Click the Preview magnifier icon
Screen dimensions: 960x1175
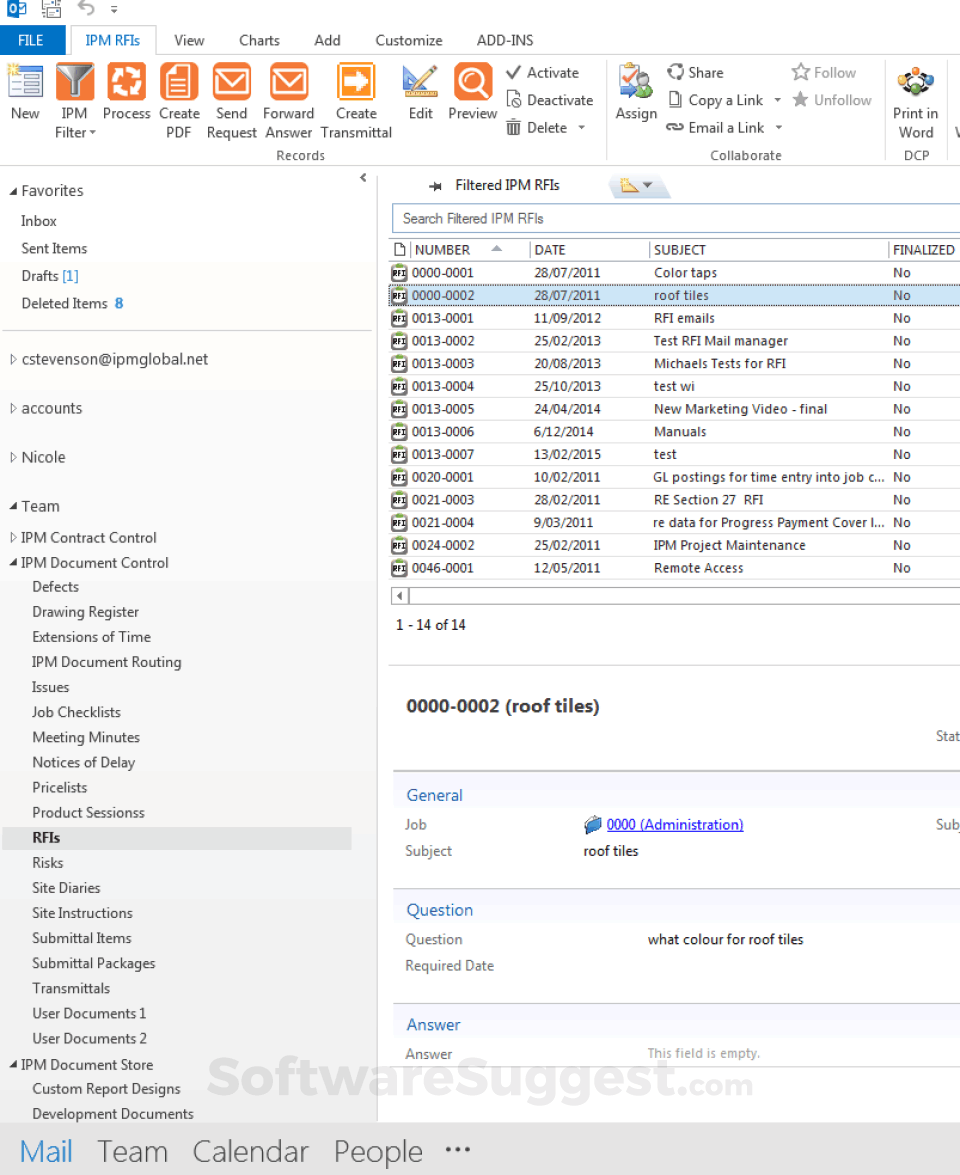473,82
